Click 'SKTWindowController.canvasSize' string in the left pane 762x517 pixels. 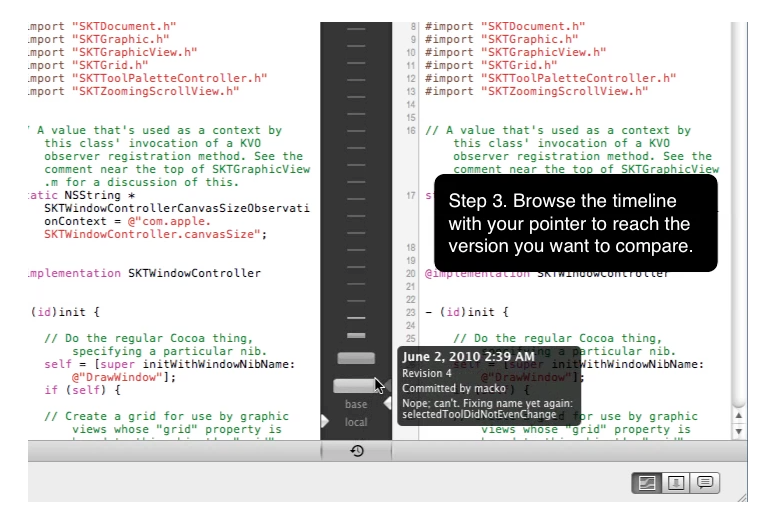(153, 234)
